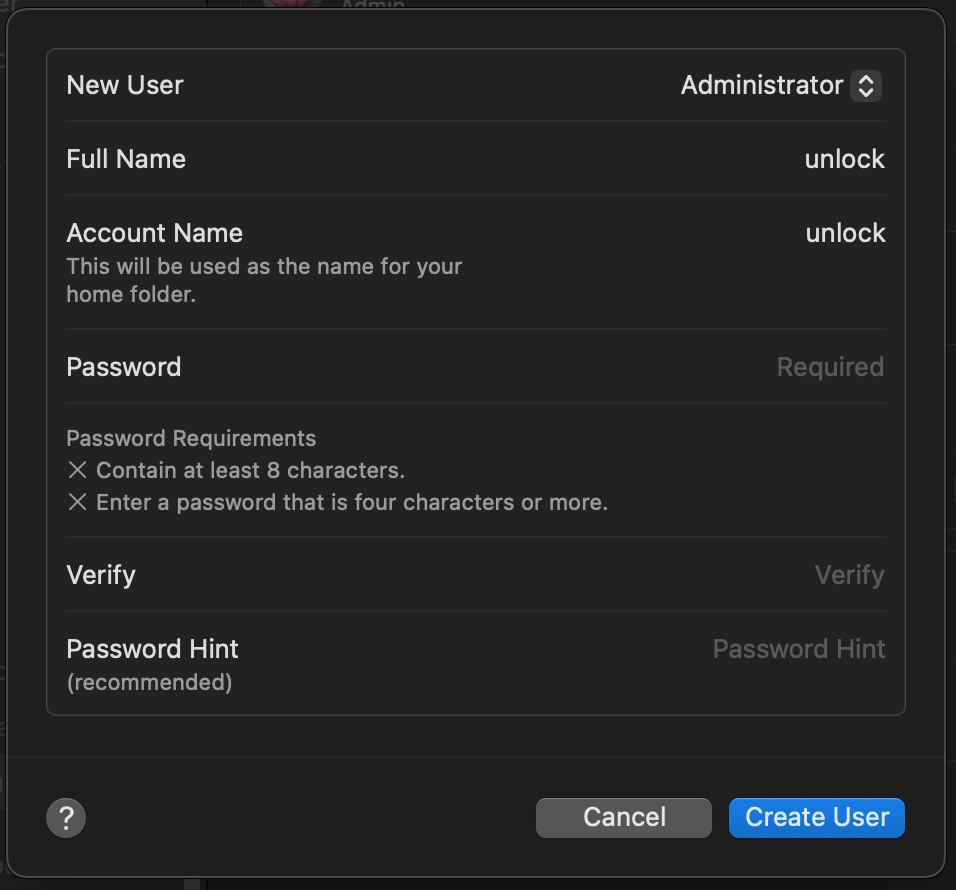The width and height of the screenshot is (956, 890).
Task: Click the Help question mark icon
Action: tap(66, 817)
